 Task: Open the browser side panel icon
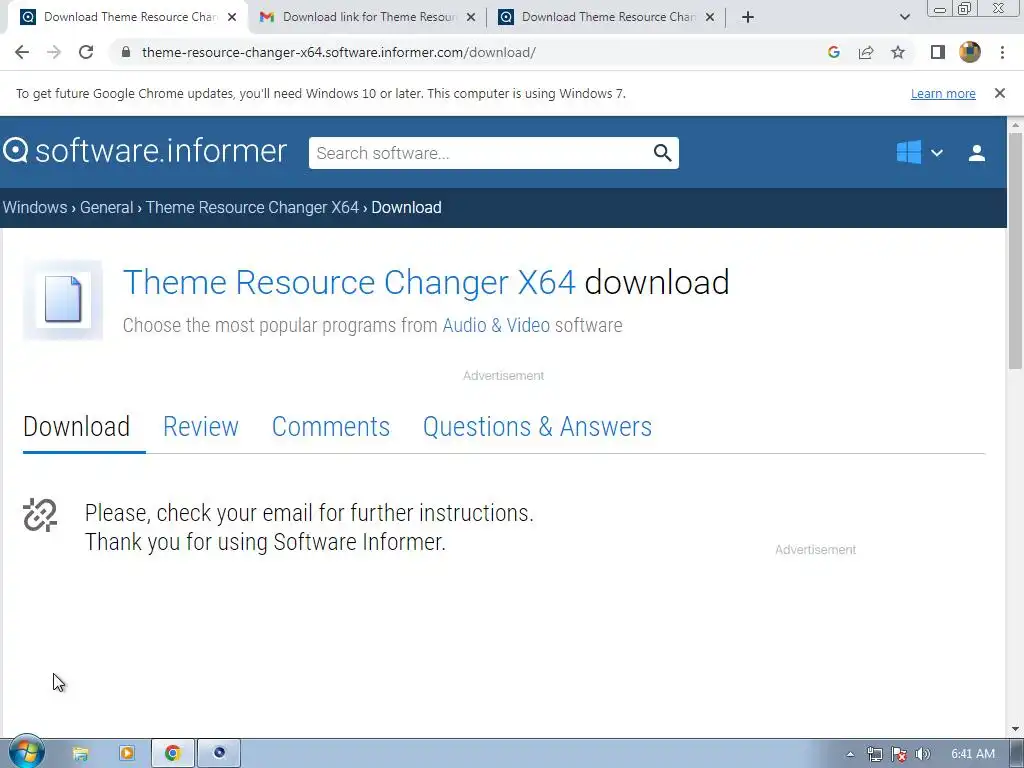(x=938, y=52)
